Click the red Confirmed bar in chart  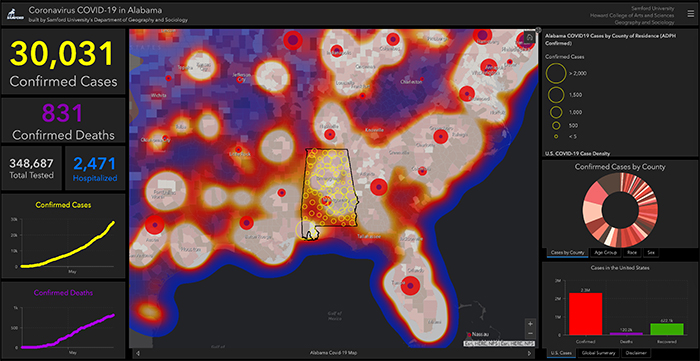coord(585,314)
